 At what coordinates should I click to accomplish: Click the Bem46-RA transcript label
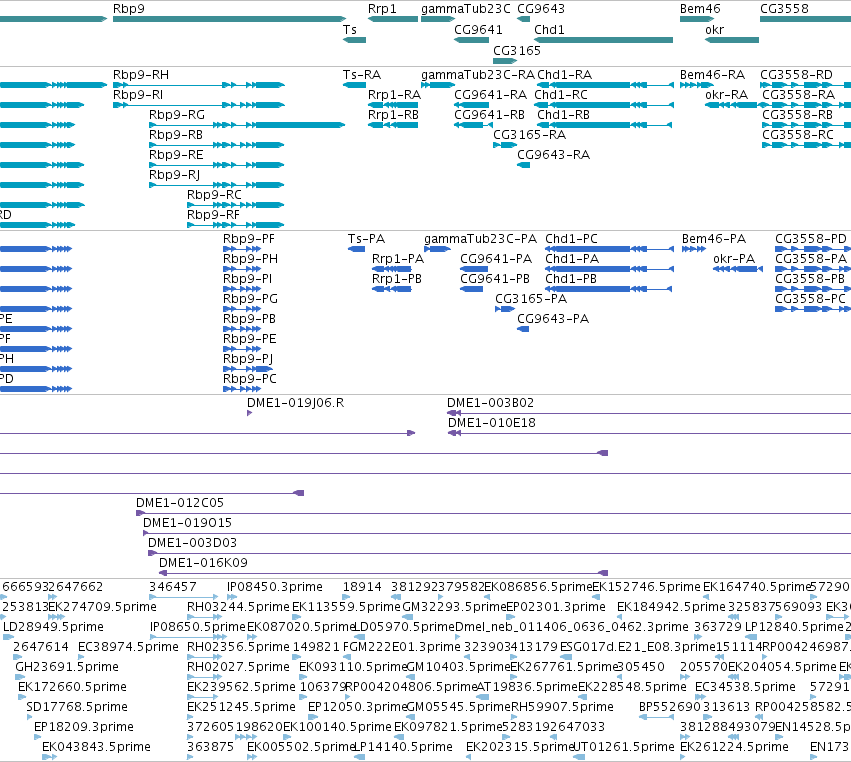[713, 75]
